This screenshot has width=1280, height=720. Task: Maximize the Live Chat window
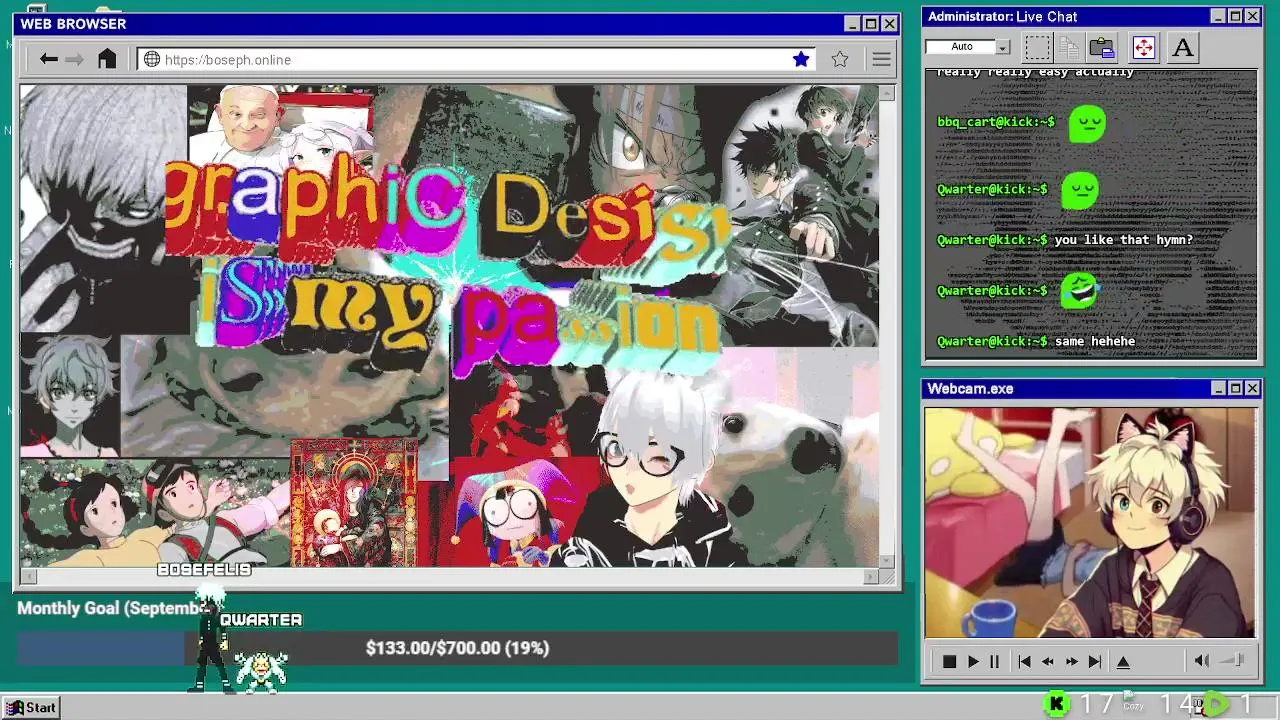click(x=1235, y=16)
